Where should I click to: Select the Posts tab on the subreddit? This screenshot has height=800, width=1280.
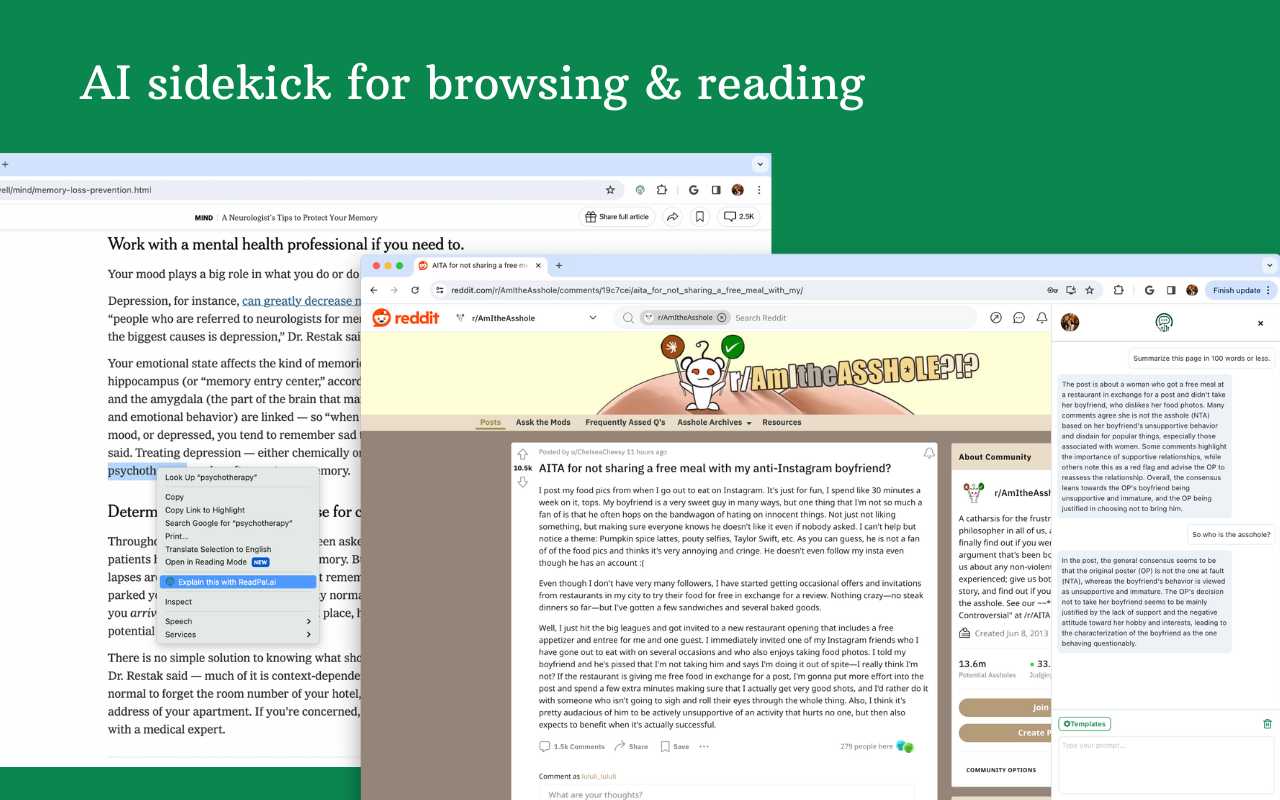(x=490, y=422)
